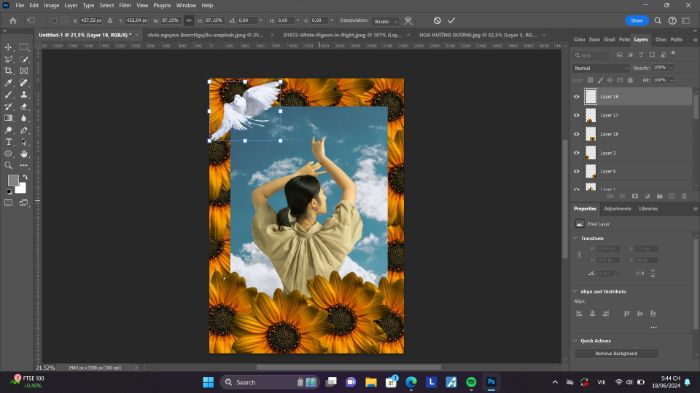Select the Clone Stamp tool

[x=24, y=95]
